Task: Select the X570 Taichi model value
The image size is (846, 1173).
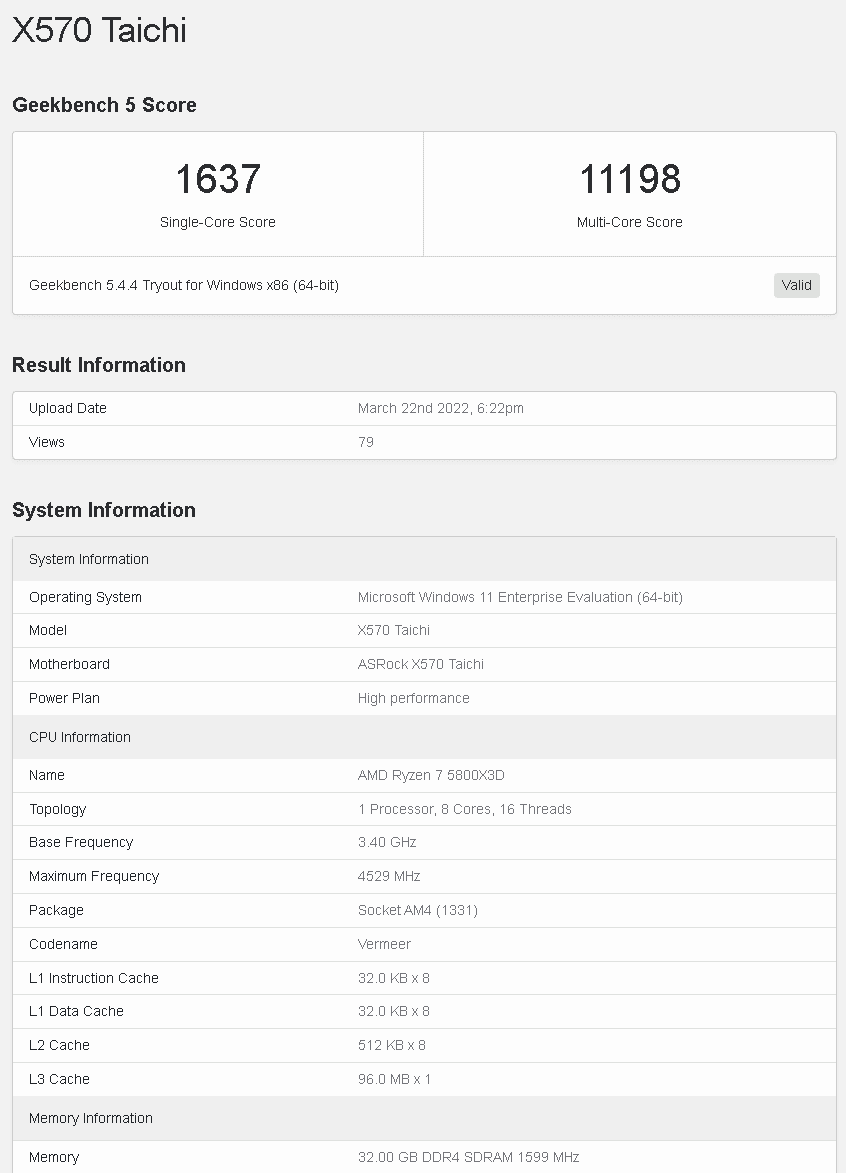Action: (x=393, y=631)
